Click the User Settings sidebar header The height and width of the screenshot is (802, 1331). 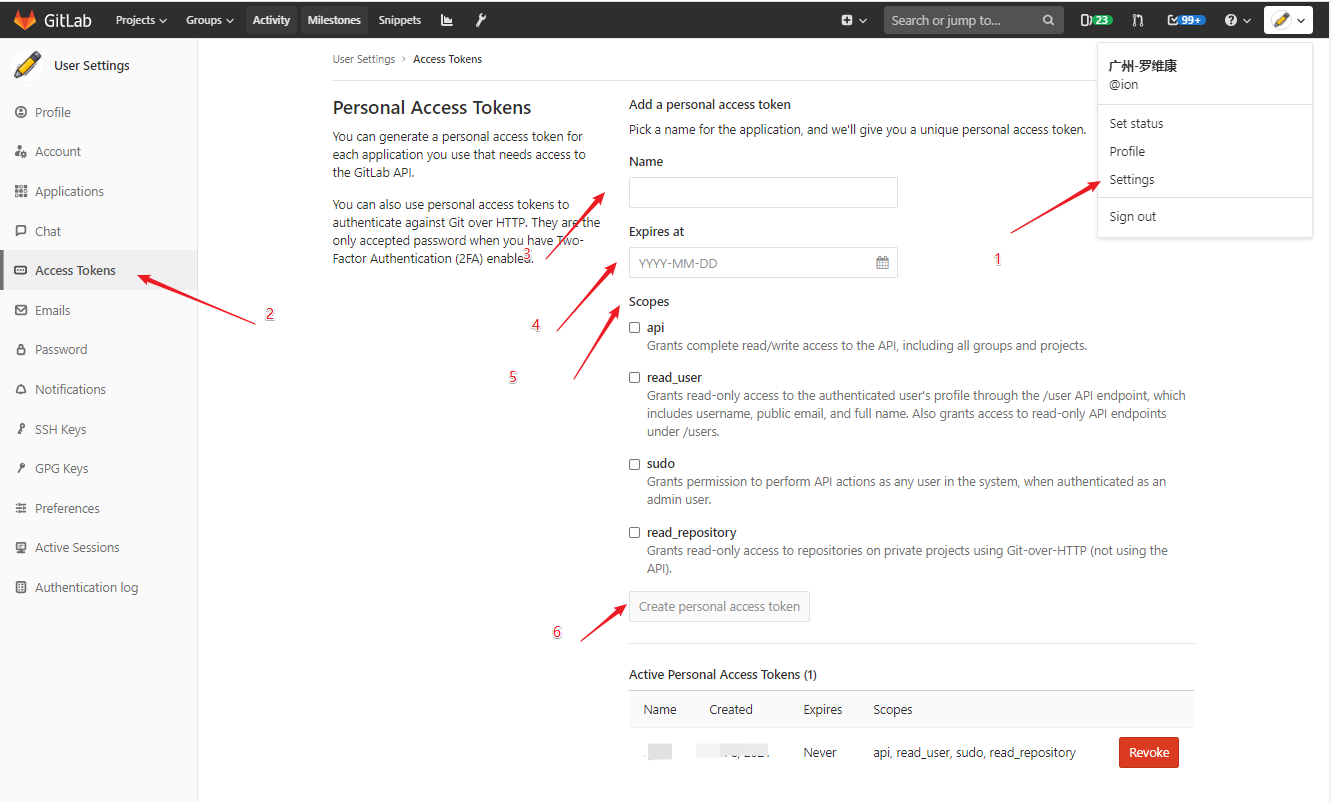pyautogui.click(x=92, y=65)
